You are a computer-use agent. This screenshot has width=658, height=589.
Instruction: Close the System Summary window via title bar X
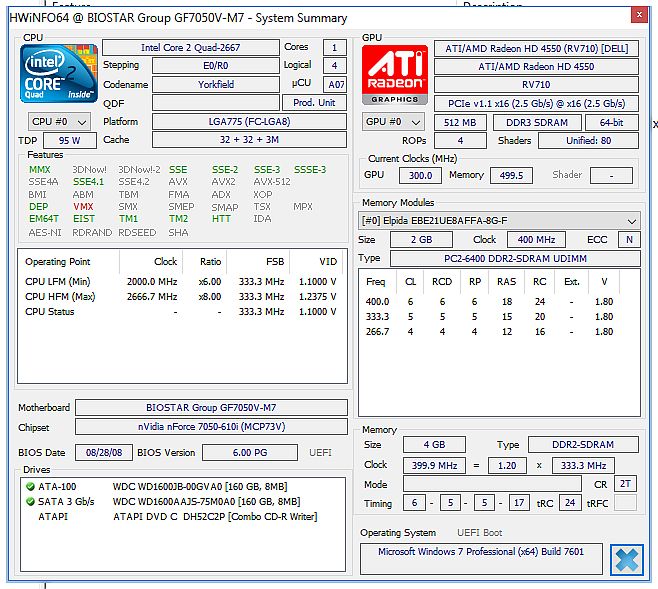tap(638, 14)
